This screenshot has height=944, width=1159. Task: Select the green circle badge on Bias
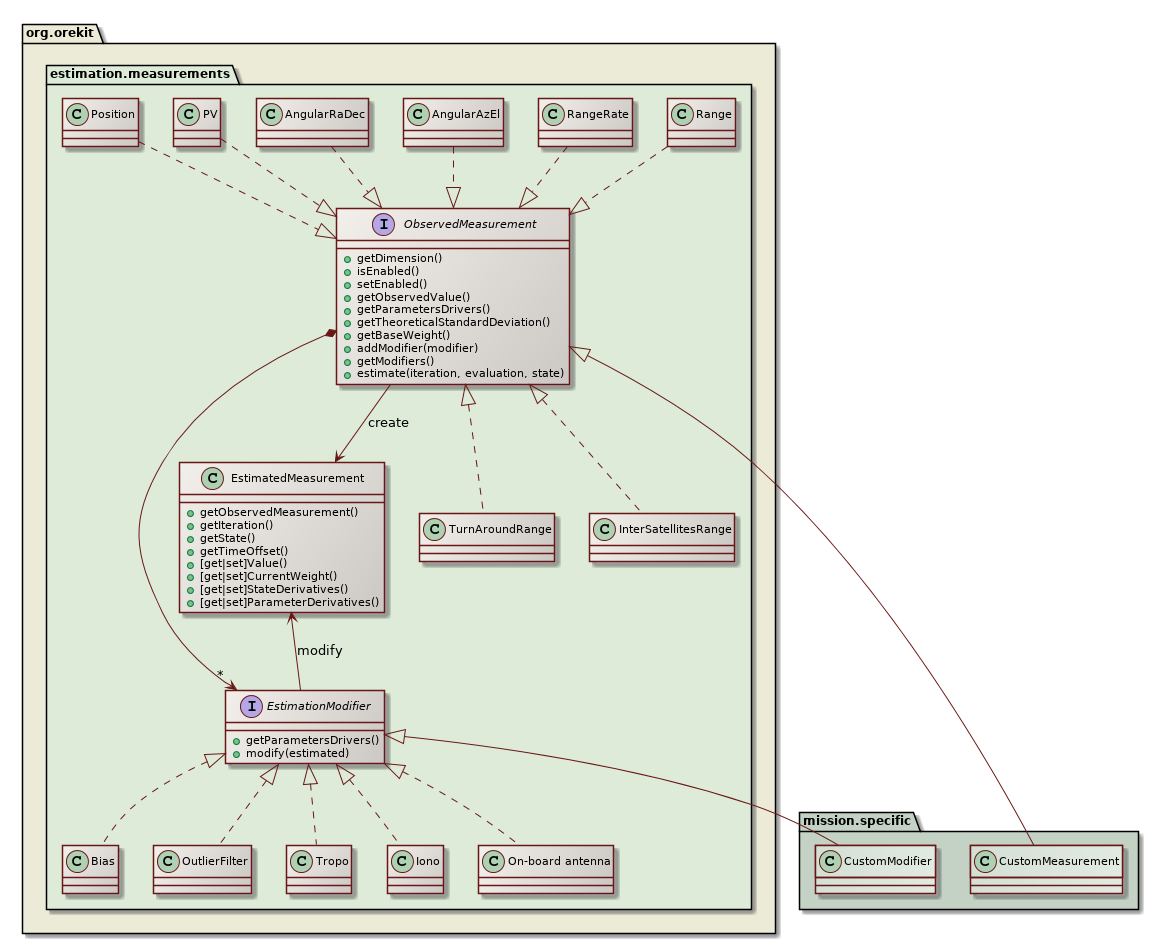coord(76,860)
